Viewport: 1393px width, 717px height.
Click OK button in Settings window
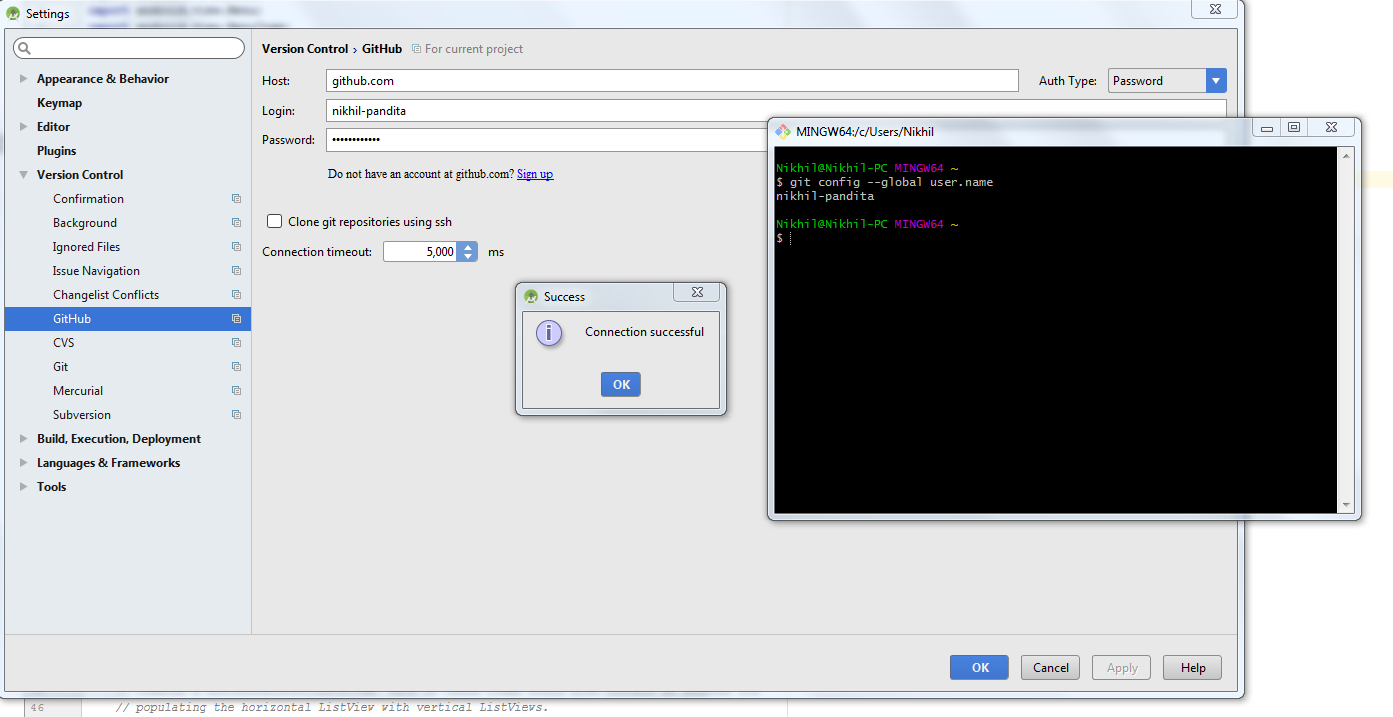(980, 668)
